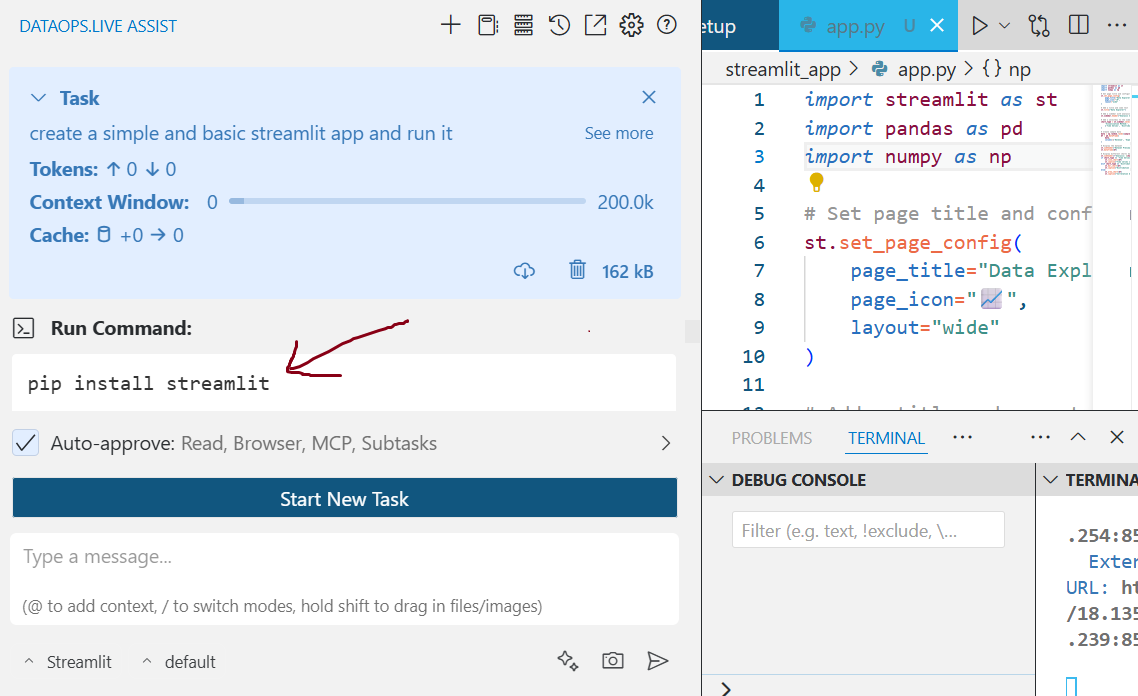Maximize the panel with the up chevron
1138x696 pixels.
[1078, 437]
